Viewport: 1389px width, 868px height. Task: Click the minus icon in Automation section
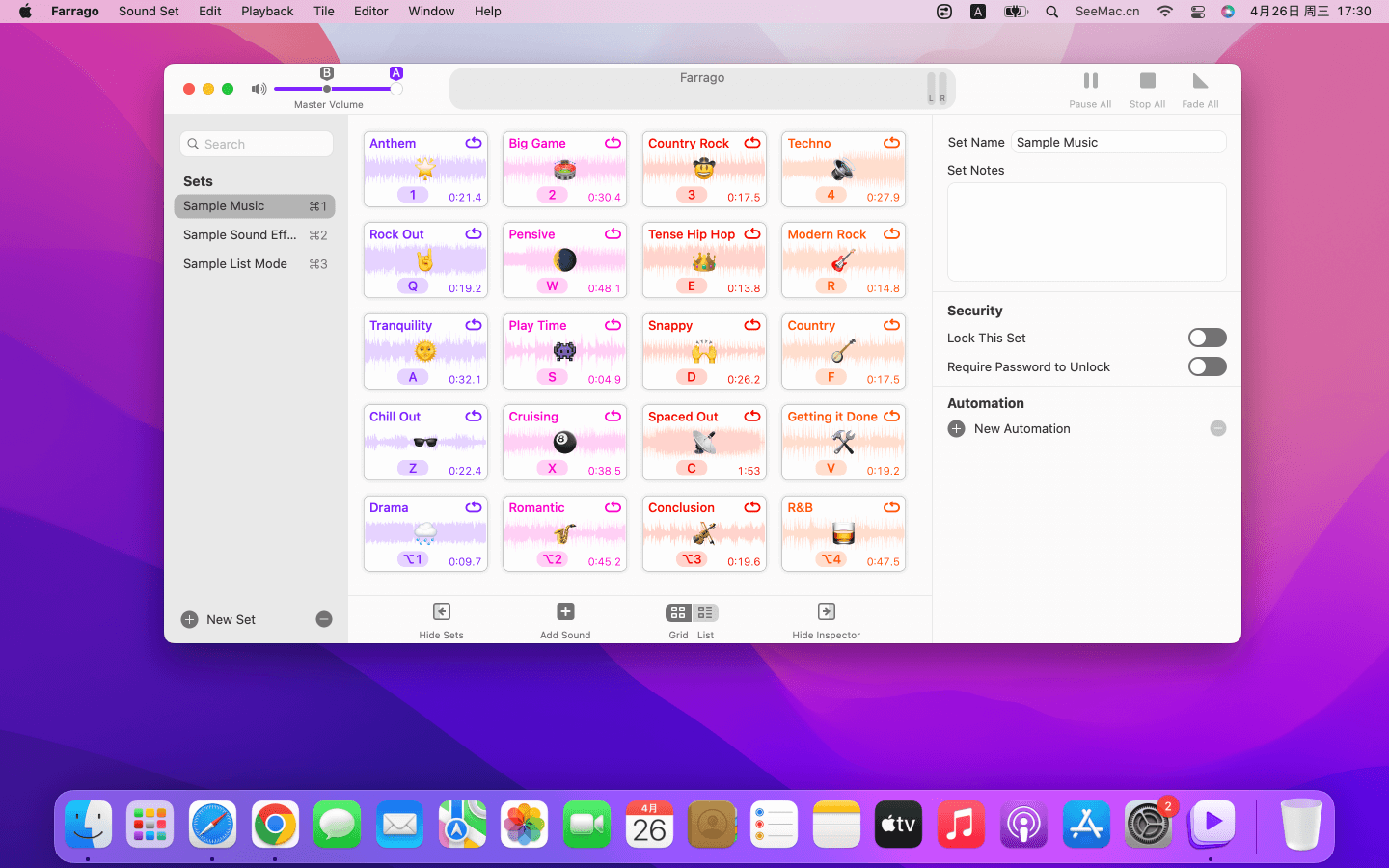1218,428
